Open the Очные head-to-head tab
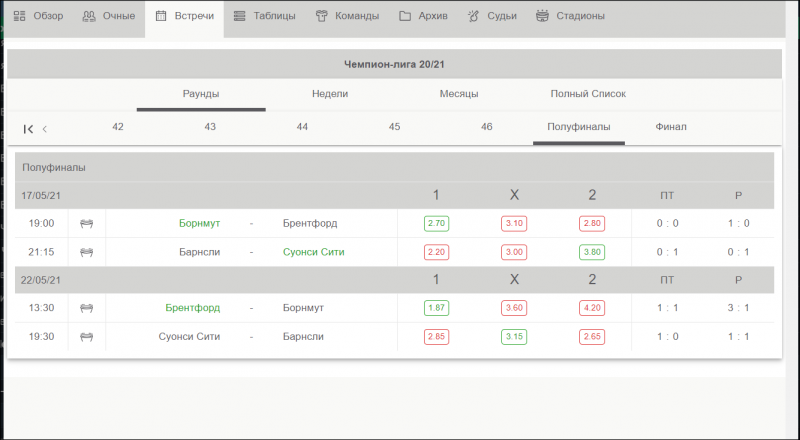The width and height of the screenshot is (800, 440). [x=108, y=16]
